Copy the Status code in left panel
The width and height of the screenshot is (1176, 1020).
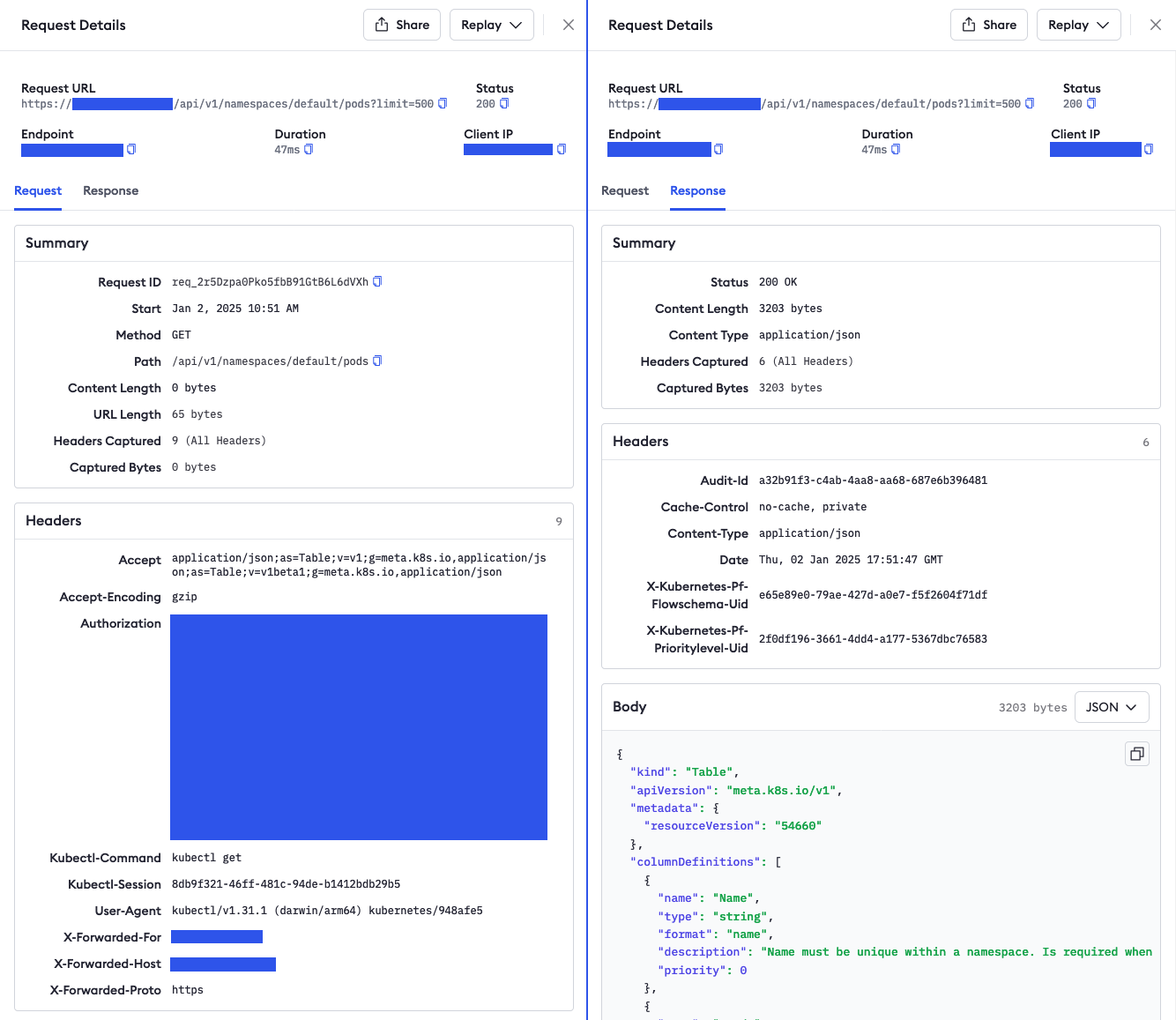click(504, 104)
